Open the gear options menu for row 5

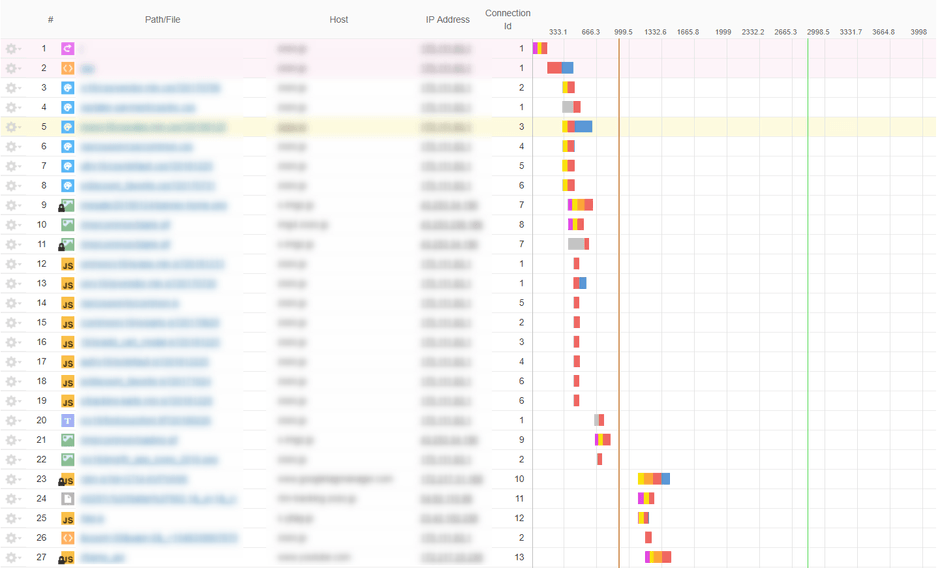[x=12, y=127]
